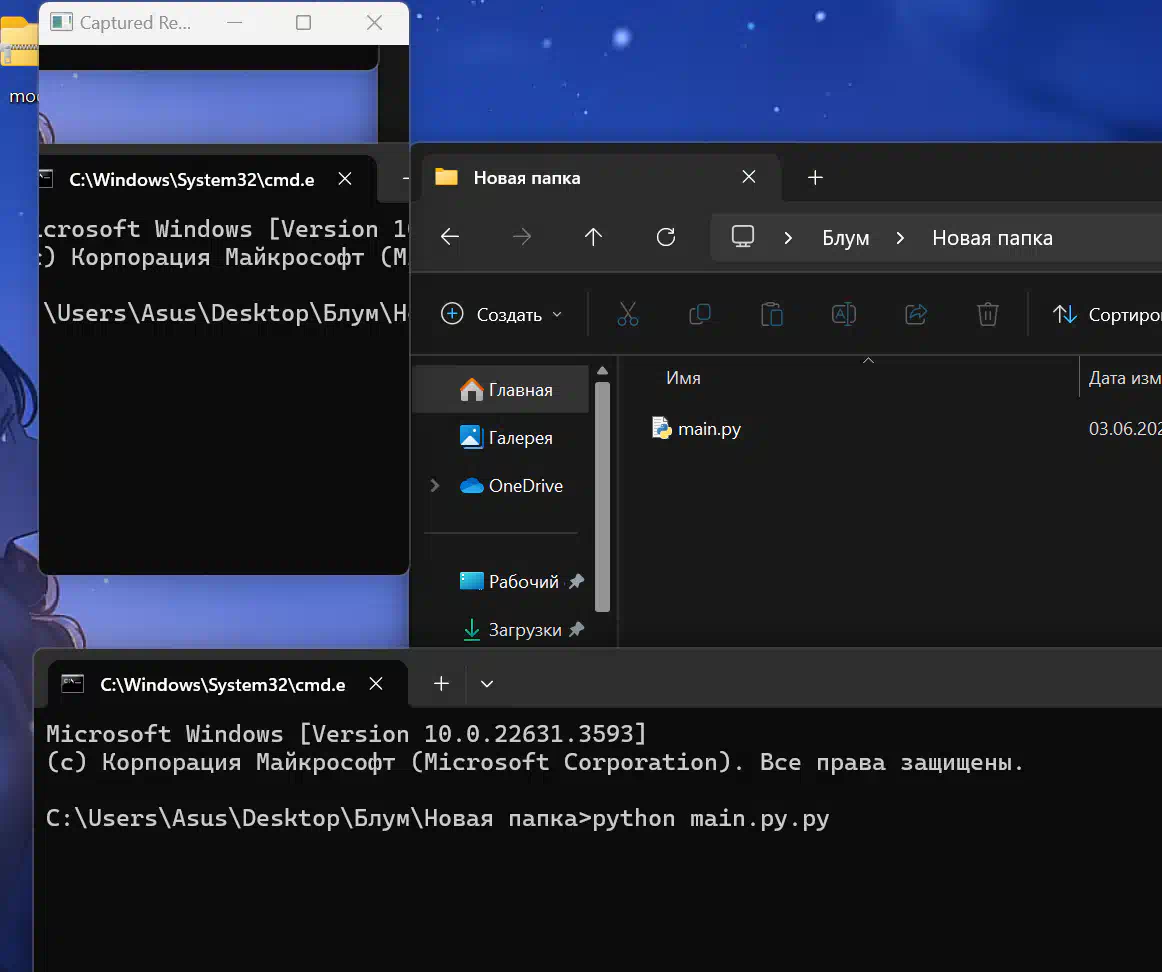Screen dimensions: 1162x972
Task: Click the sidebar scrollbar up arrow
Action: click(x=602, y=370)
